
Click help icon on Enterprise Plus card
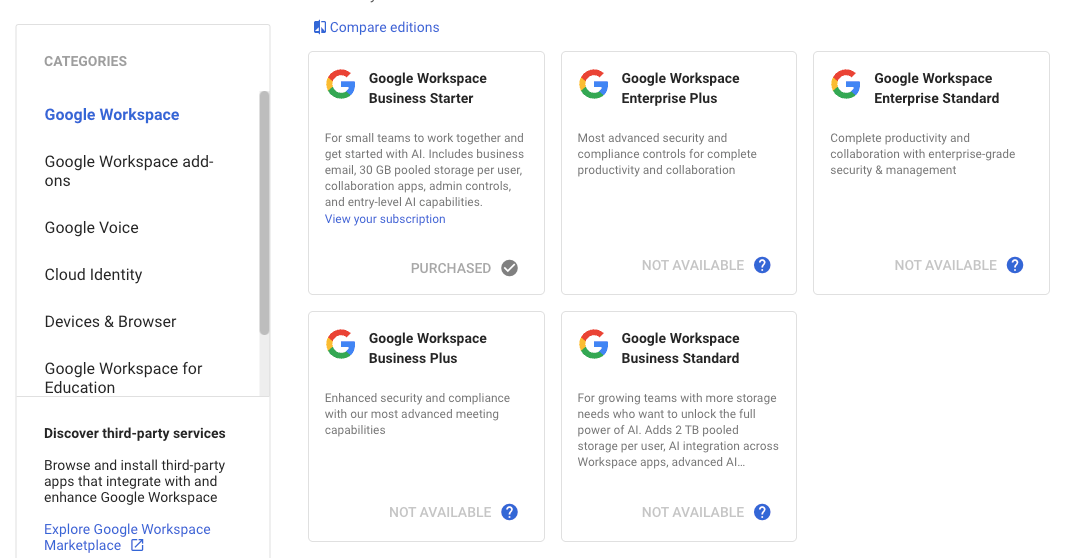[x=762, y=265]
